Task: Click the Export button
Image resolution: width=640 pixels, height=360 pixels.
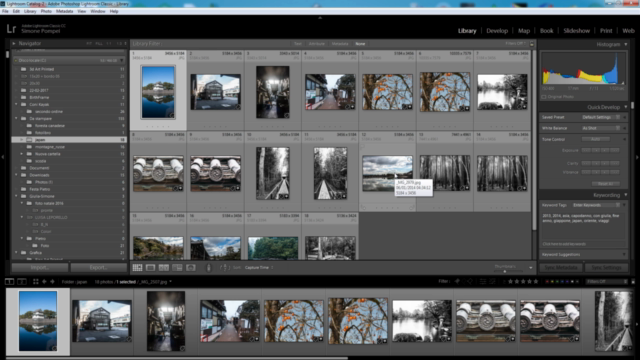Action: point(98,268)
